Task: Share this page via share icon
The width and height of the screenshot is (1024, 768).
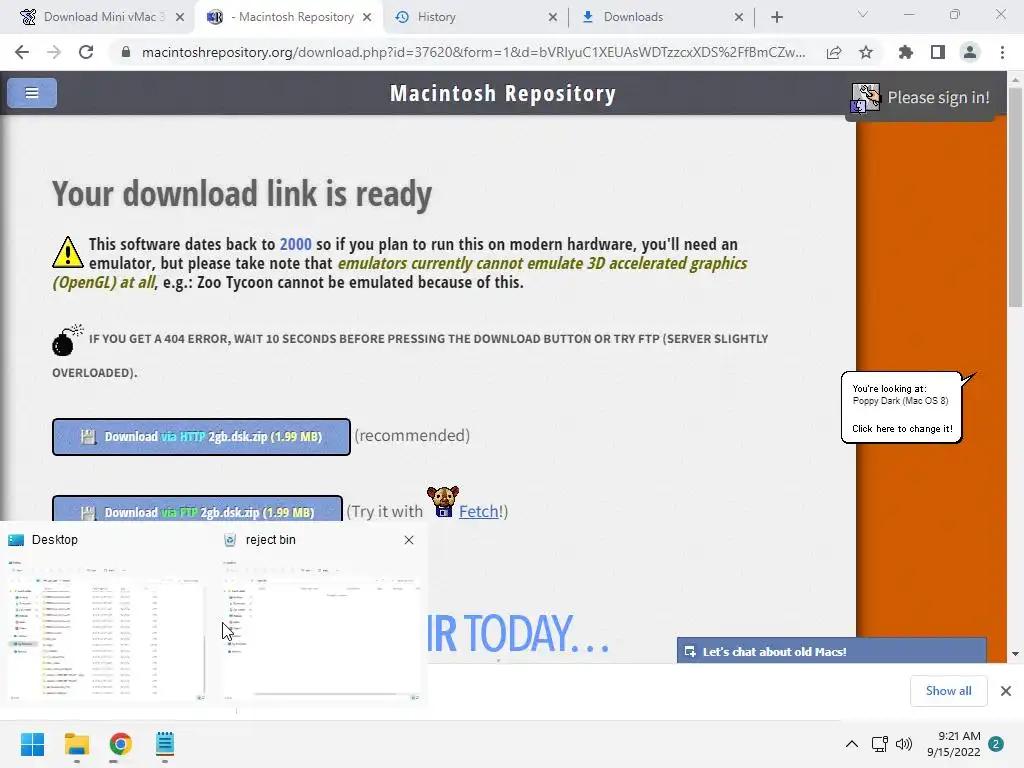Action: (834, 52)
